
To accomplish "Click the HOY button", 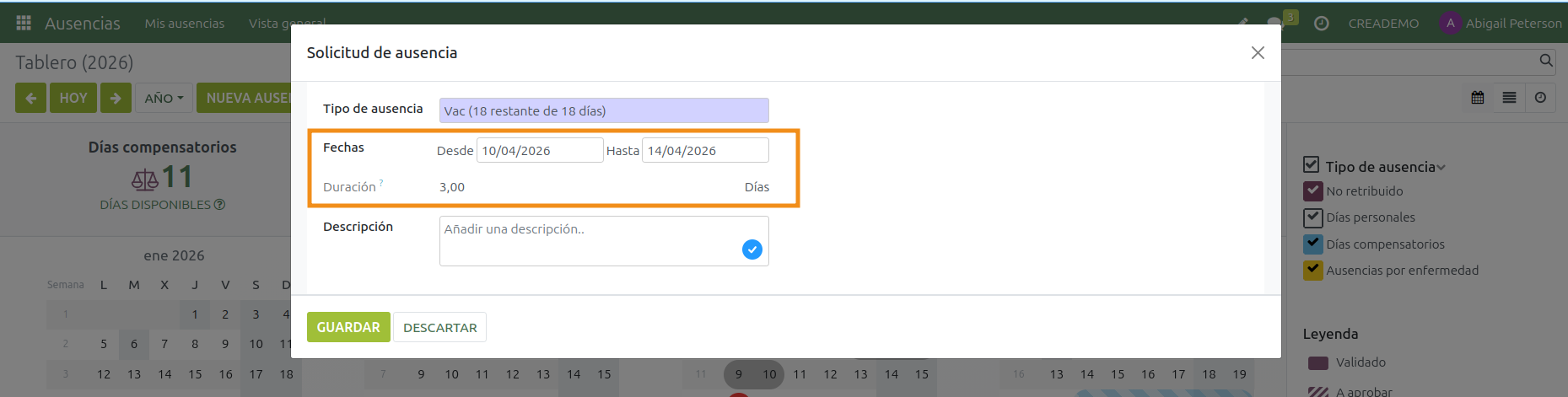I will (73, 98).
